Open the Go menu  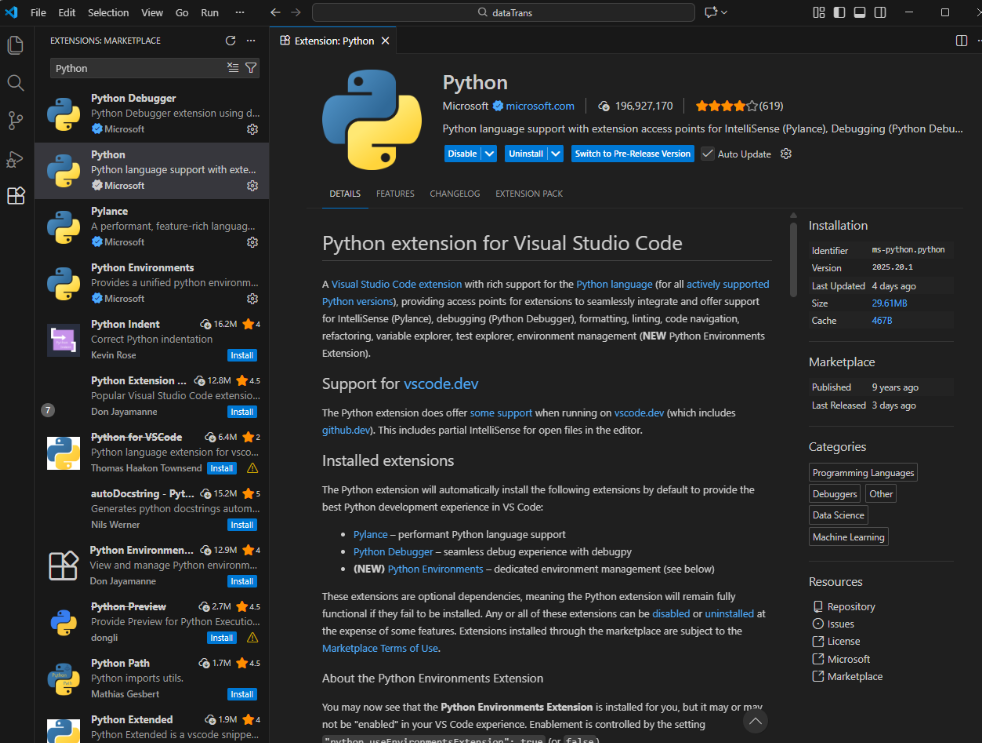tap(182, 12)
